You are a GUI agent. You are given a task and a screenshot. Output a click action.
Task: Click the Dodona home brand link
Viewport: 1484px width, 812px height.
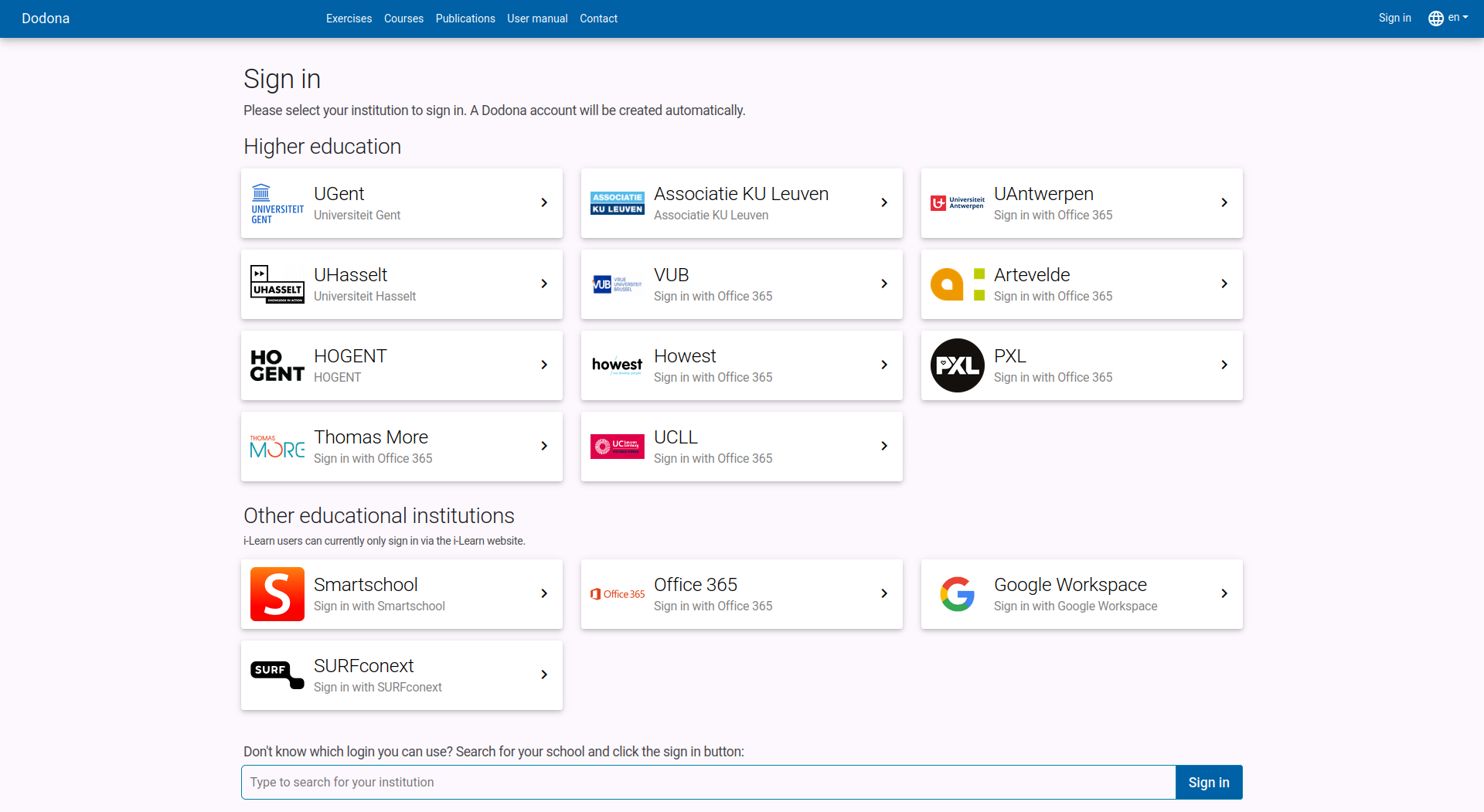pyautogui.click(x=46, y=19)
